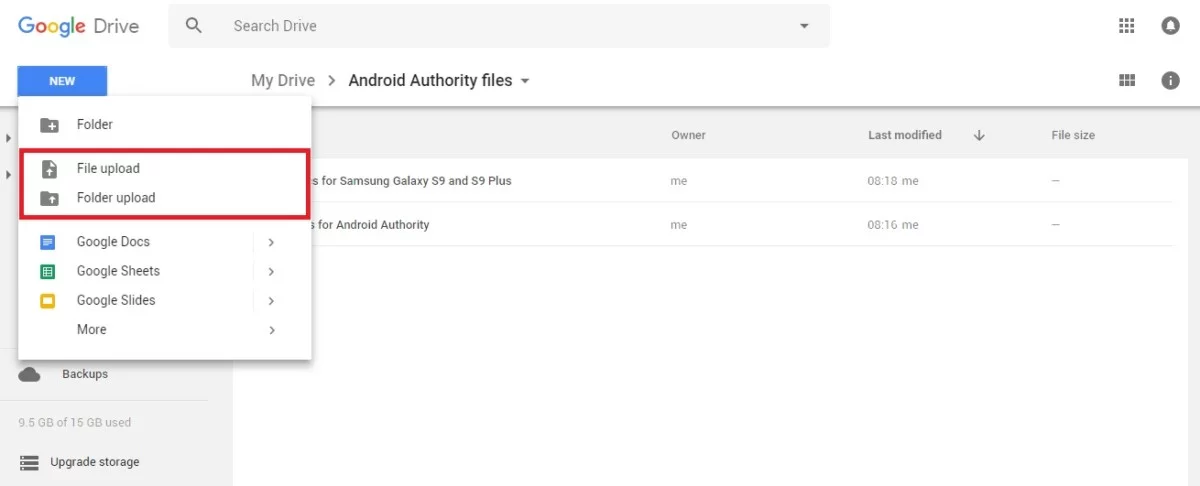Open the Google apps grid icon
Image resolution: width=1200 pixels, height=486 pixels.
1127,26
